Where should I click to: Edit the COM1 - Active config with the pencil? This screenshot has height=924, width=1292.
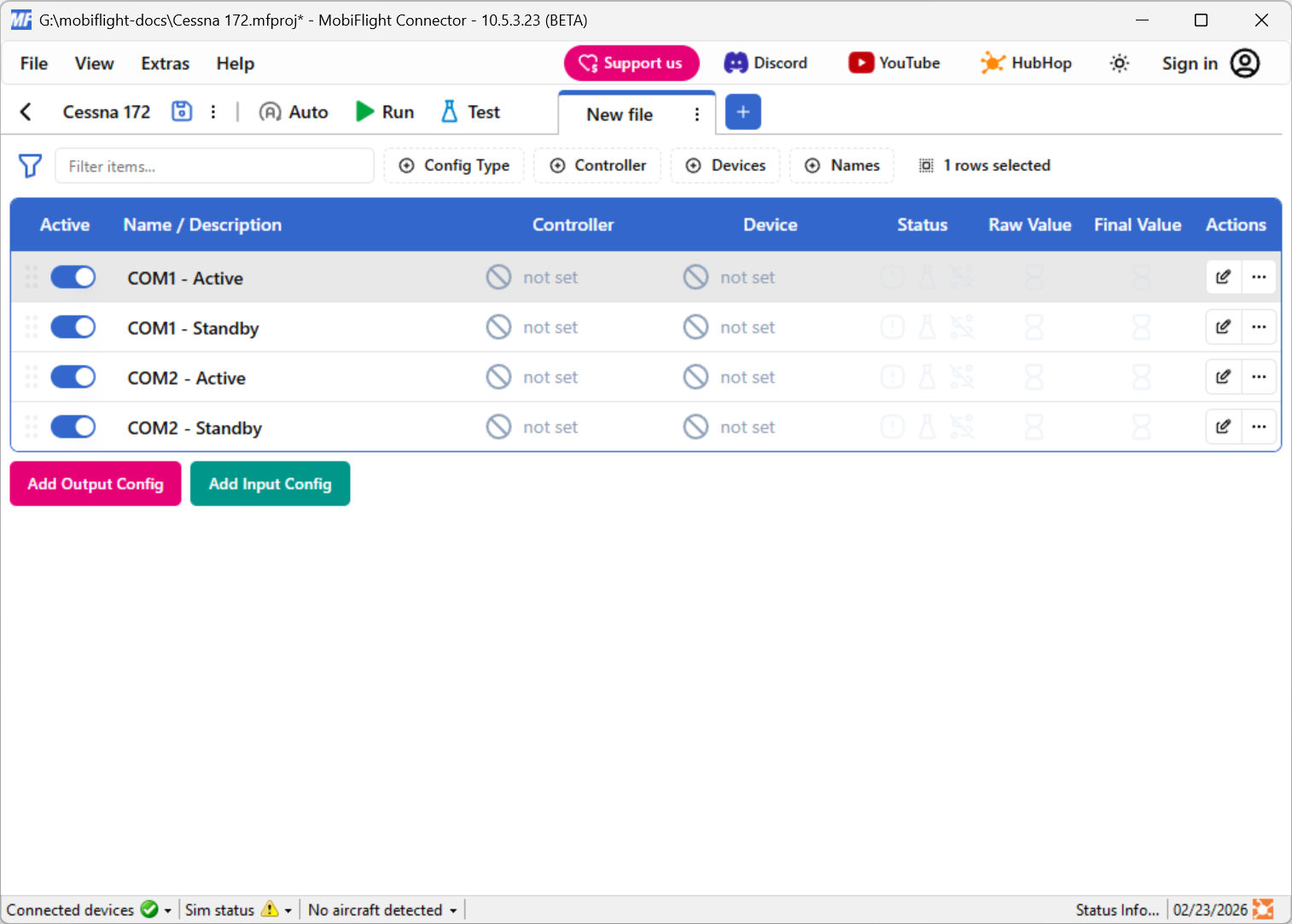pos(1223,276)
